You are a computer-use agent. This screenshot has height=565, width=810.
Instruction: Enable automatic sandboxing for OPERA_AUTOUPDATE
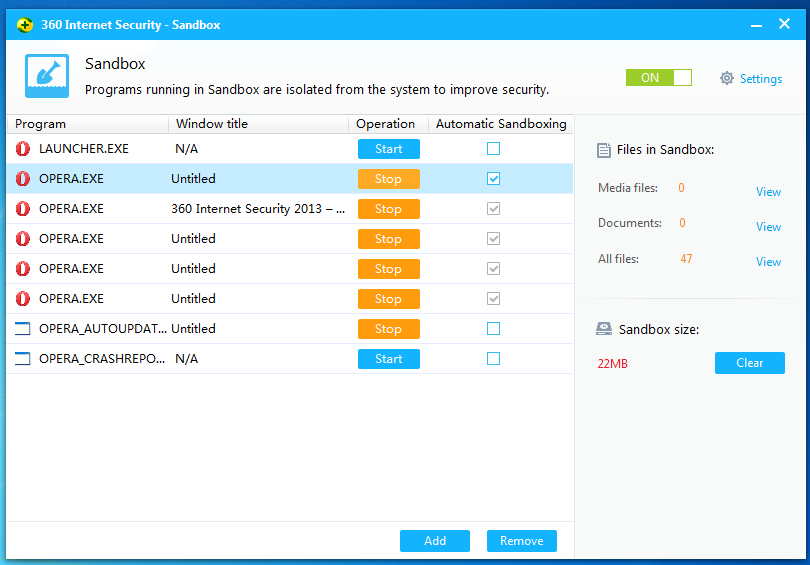[493, 328]
